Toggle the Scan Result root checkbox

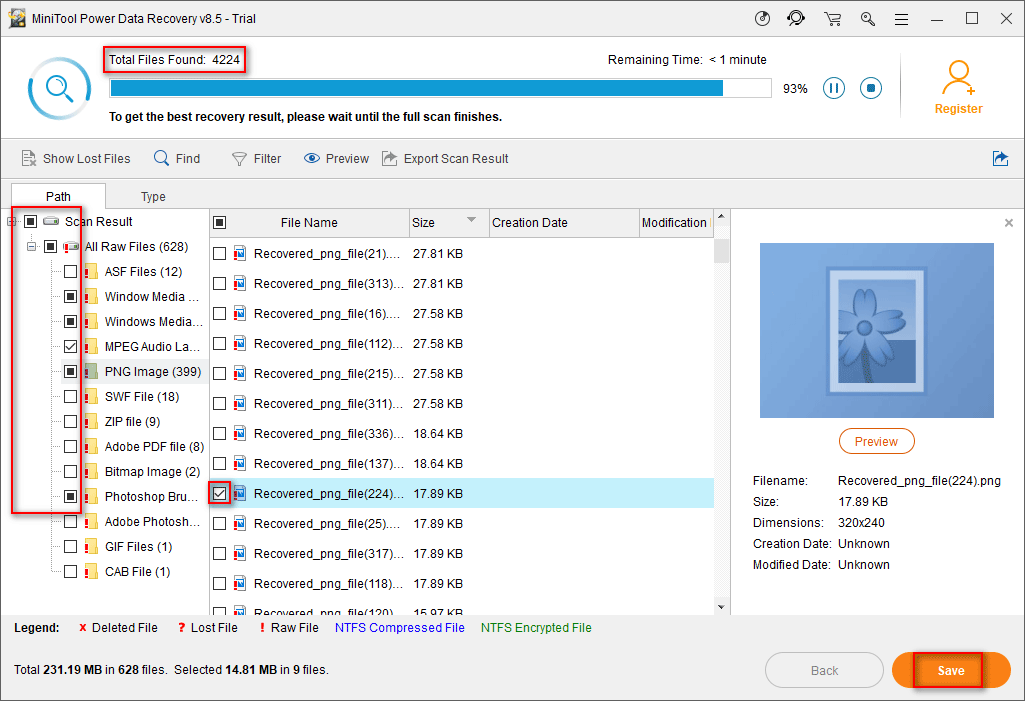30,222
